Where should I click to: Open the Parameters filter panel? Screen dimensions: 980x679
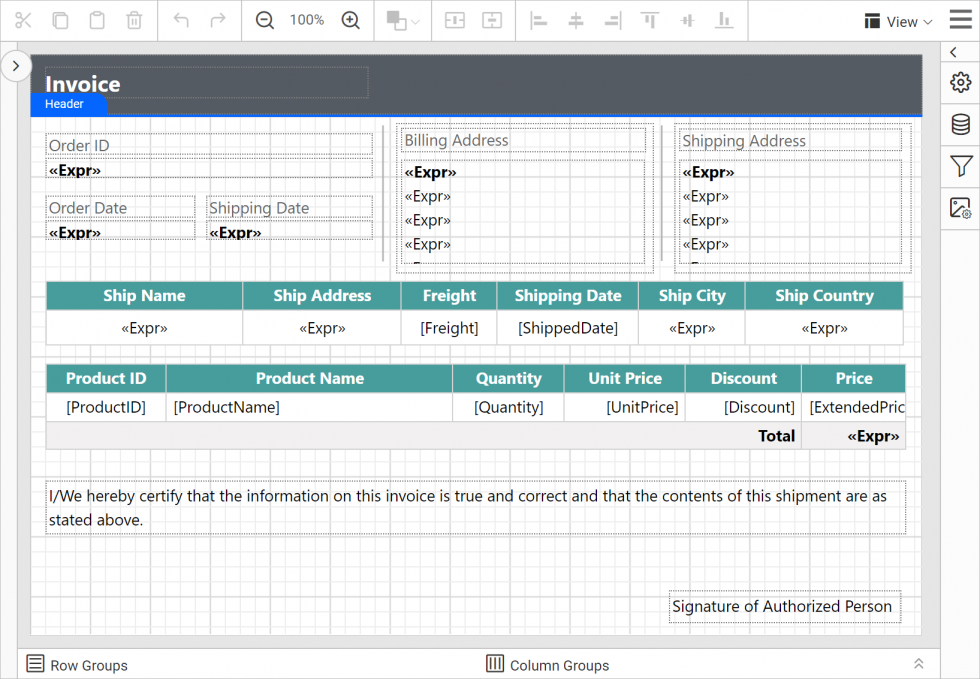(961, 166)
